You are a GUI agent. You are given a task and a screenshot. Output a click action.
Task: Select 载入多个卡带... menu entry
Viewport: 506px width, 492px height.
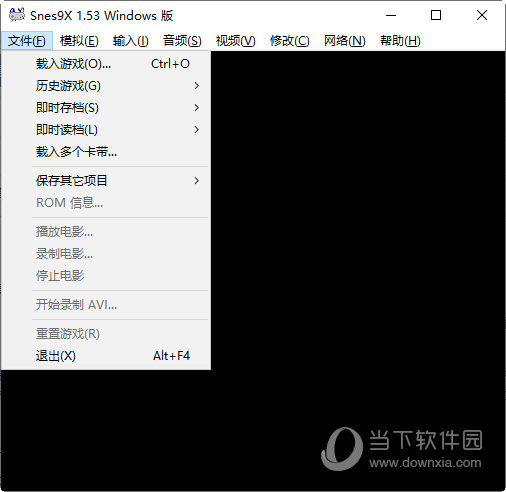[x=106, y=152]
